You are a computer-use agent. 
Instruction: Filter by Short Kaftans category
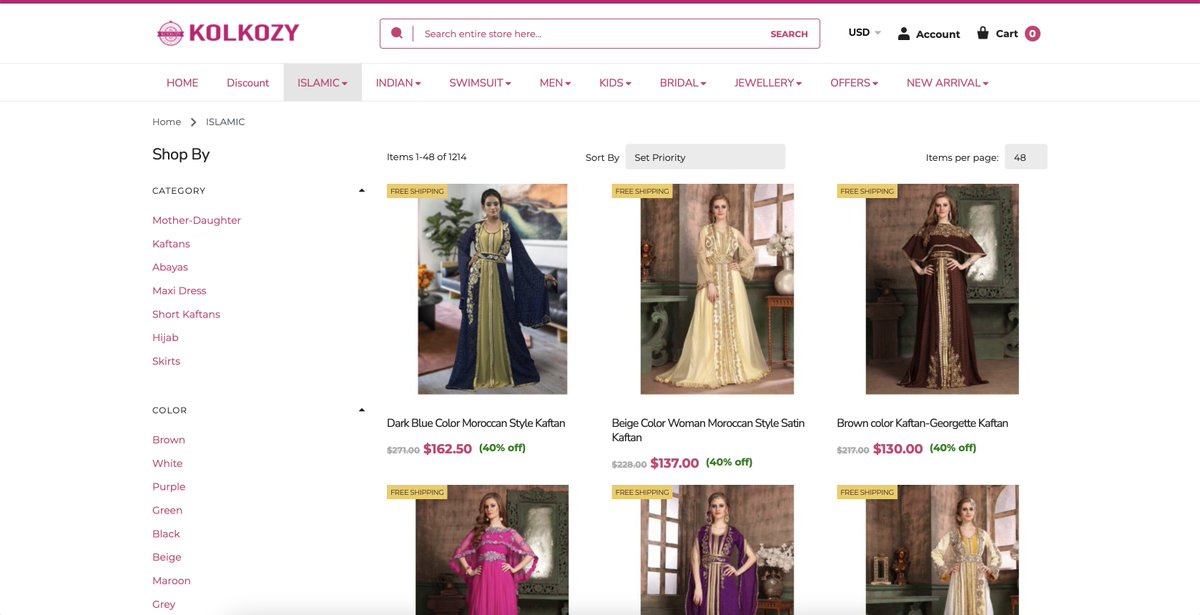click(186, 314)
